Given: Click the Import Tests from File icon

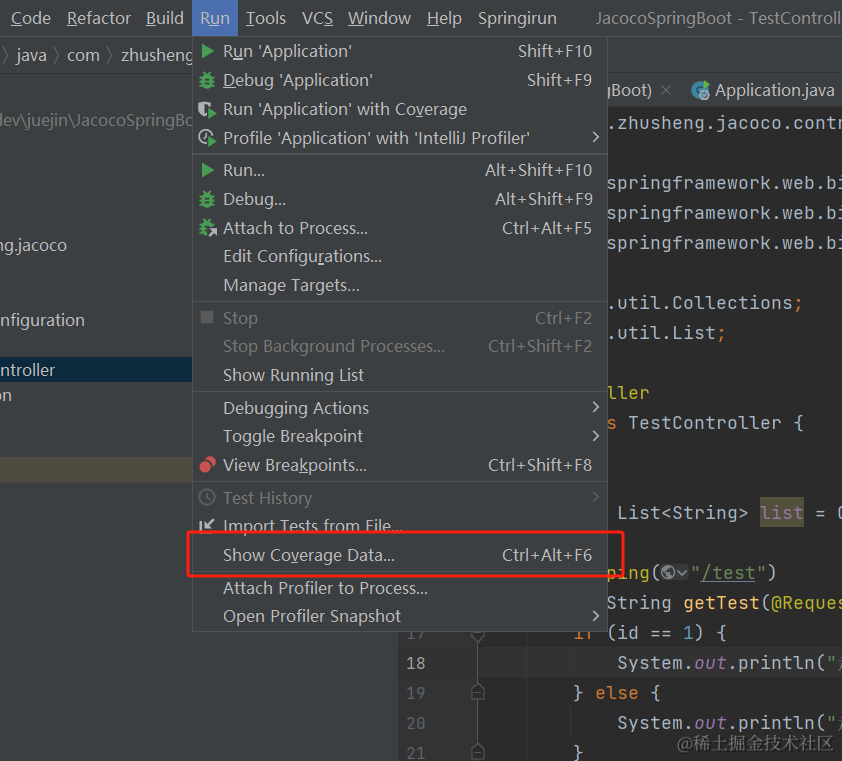Looking at the screenshot, I should click(207, 525).
